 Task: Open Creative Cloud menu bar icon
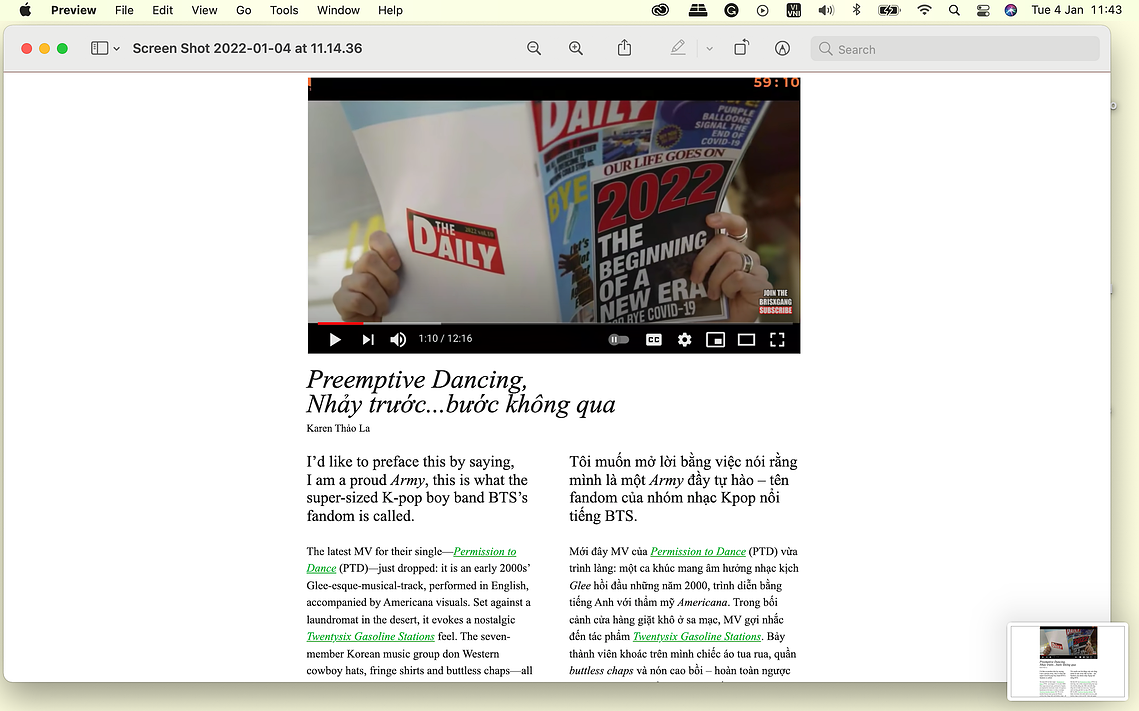pos(660,10)
